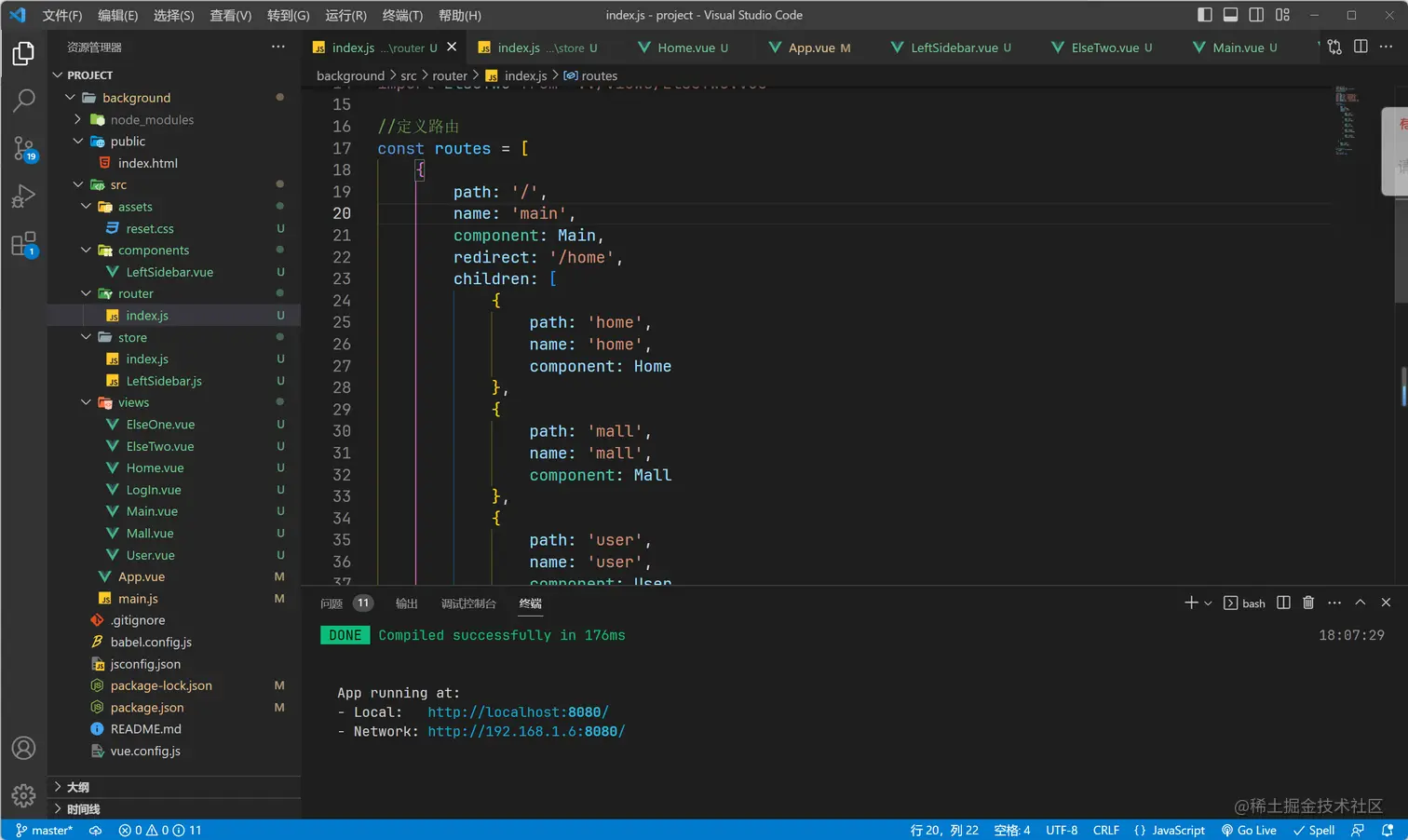Toggle the primary sidebar layout button
Image resolution: width=1408 pixels, height=840 pixels.
pyautogui.click(x=1204, y=15)
